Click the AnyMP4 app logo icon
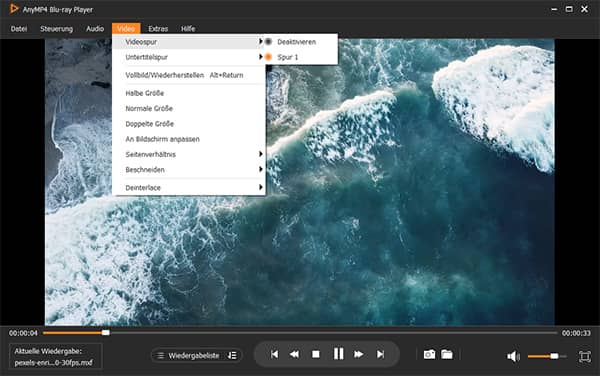The height and width of the screenshot is (376, 600). [x=14, y=8]
